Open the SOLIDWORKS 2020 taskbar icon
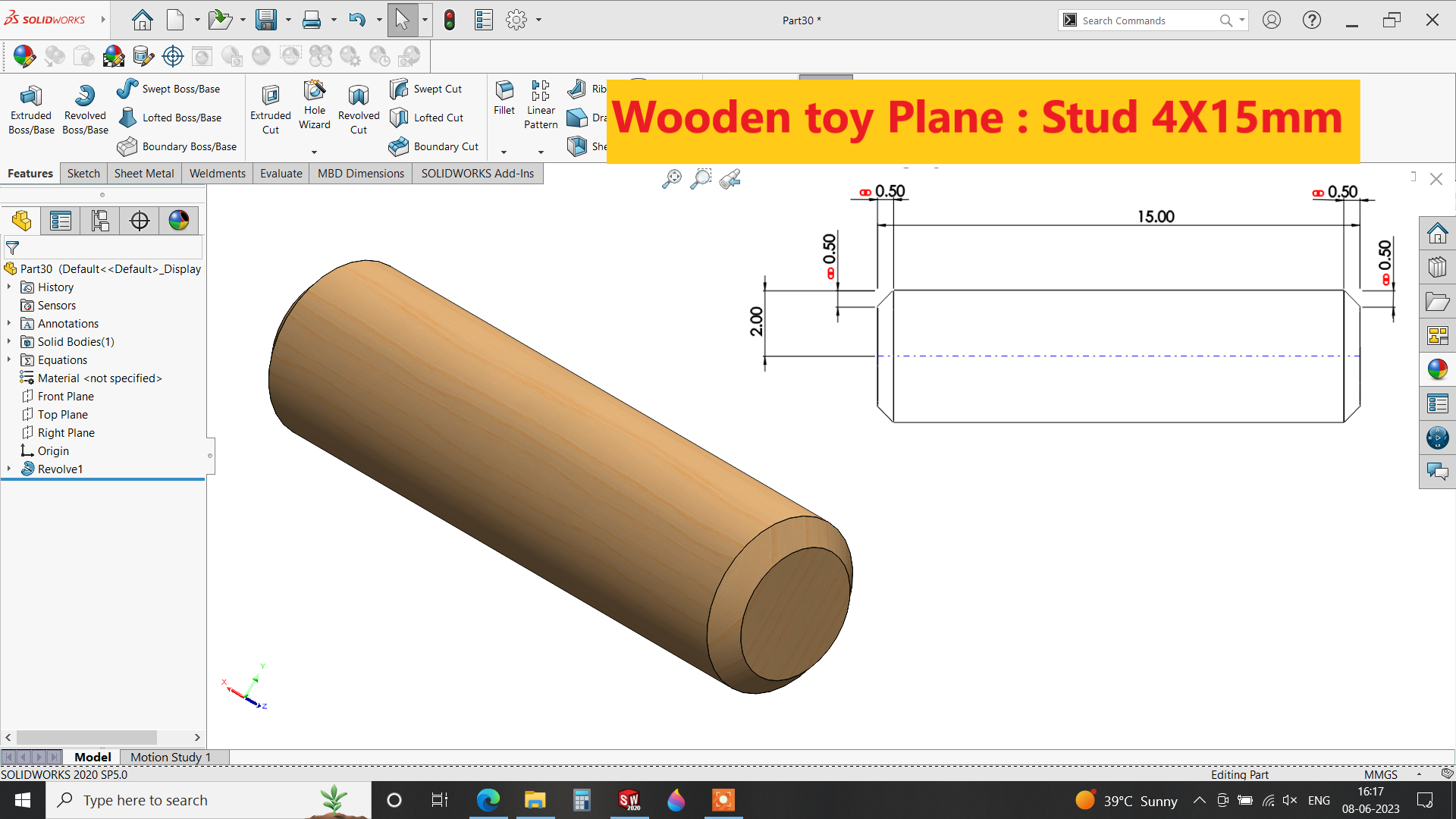 (629, 800)
